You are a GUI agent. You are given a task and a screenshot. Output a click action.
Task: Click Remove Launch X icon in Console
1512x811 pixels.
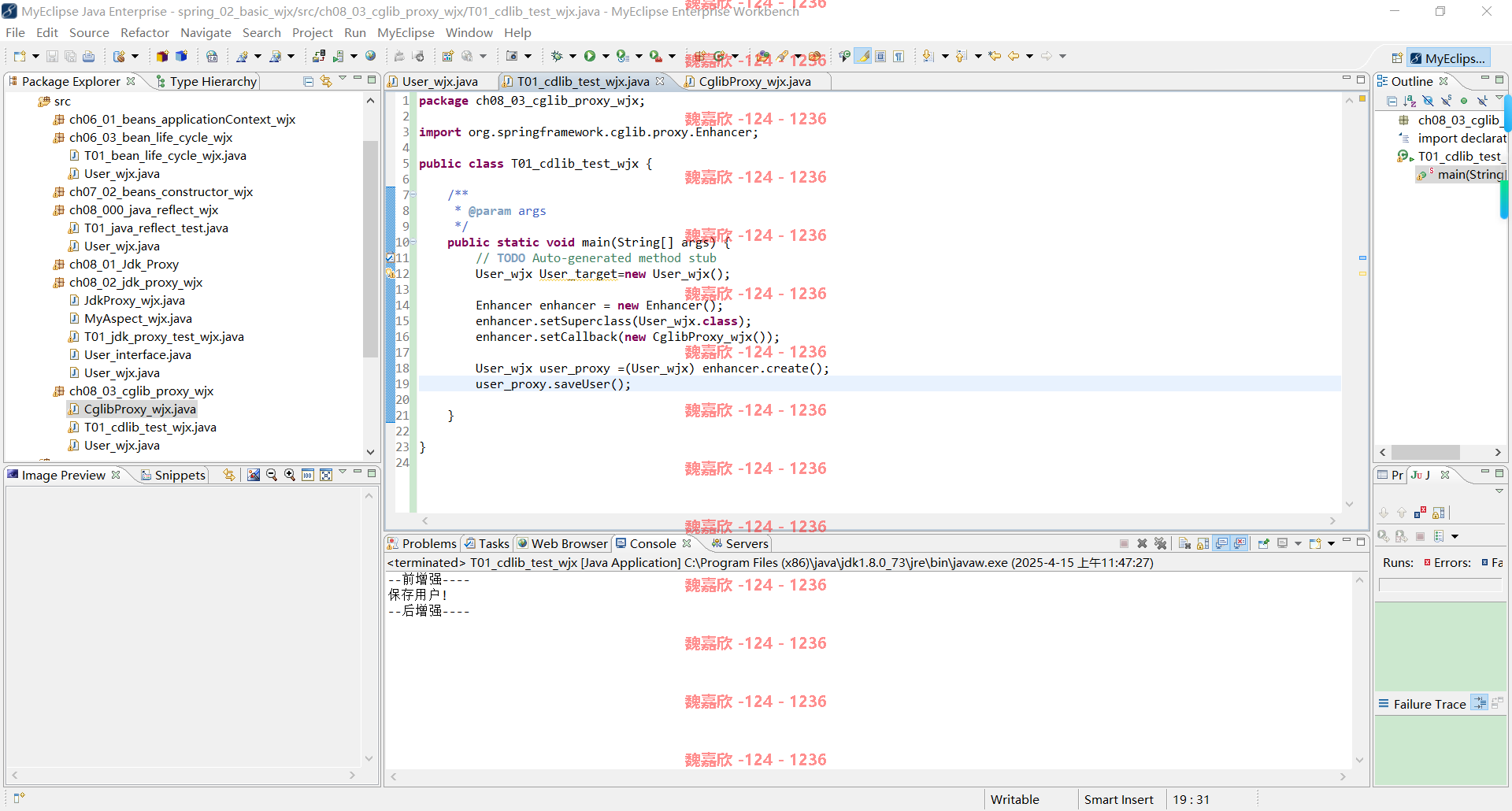click(x=1142, y=543)
